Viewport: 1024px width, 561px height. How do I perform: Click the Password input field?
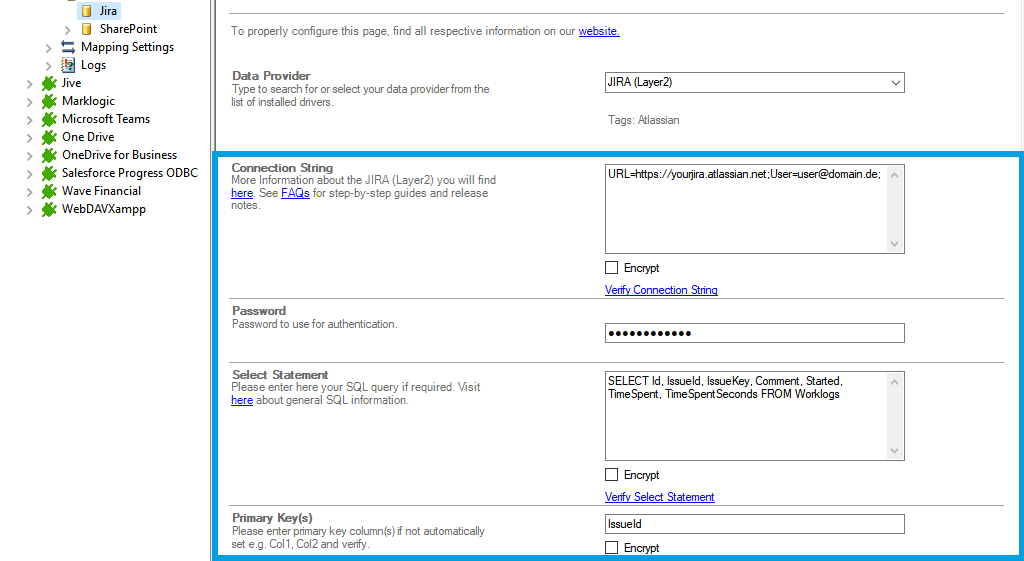pos(754,333)
